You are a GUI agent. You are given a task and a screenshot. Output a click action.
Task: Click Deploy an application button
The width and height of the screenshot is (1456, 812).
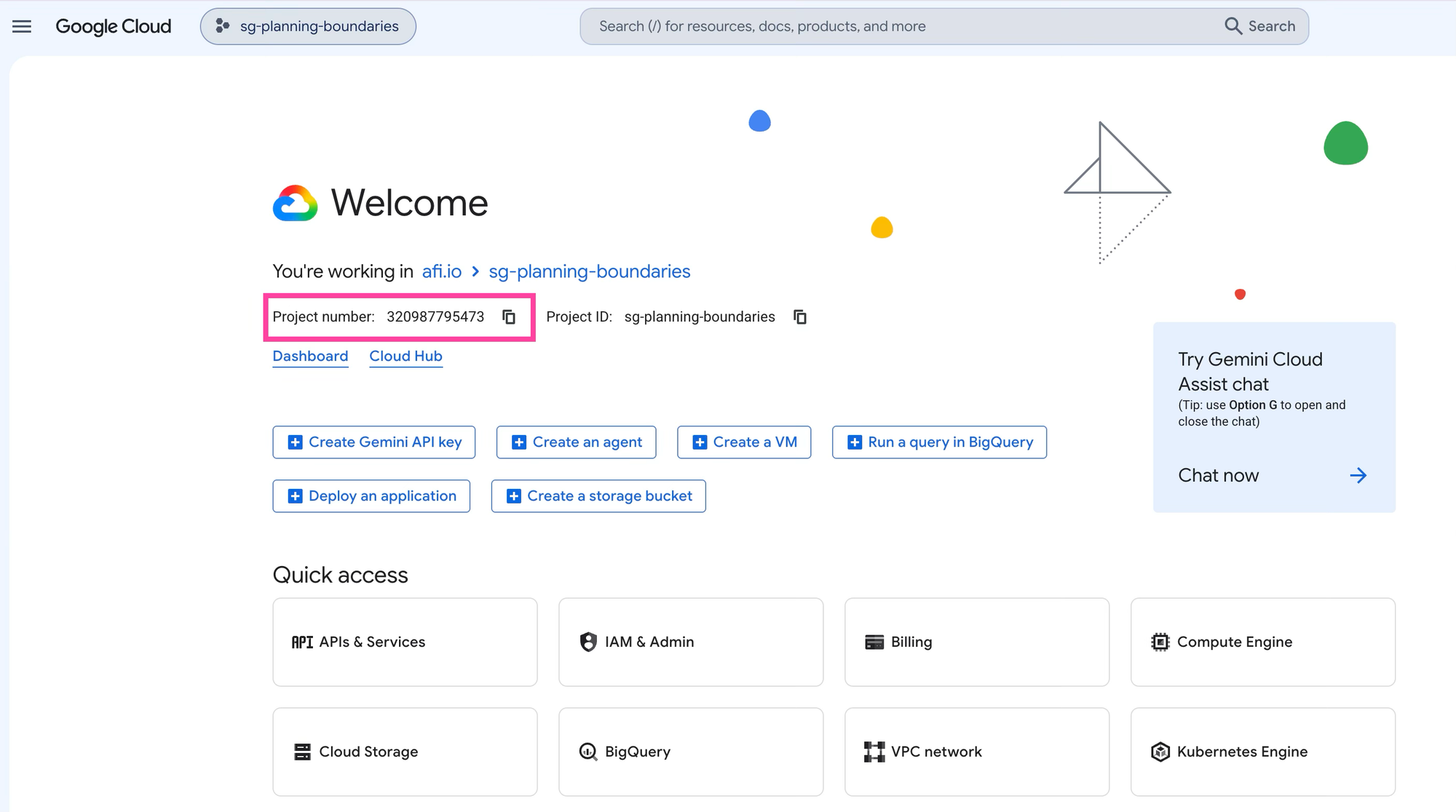pos(371,496)
